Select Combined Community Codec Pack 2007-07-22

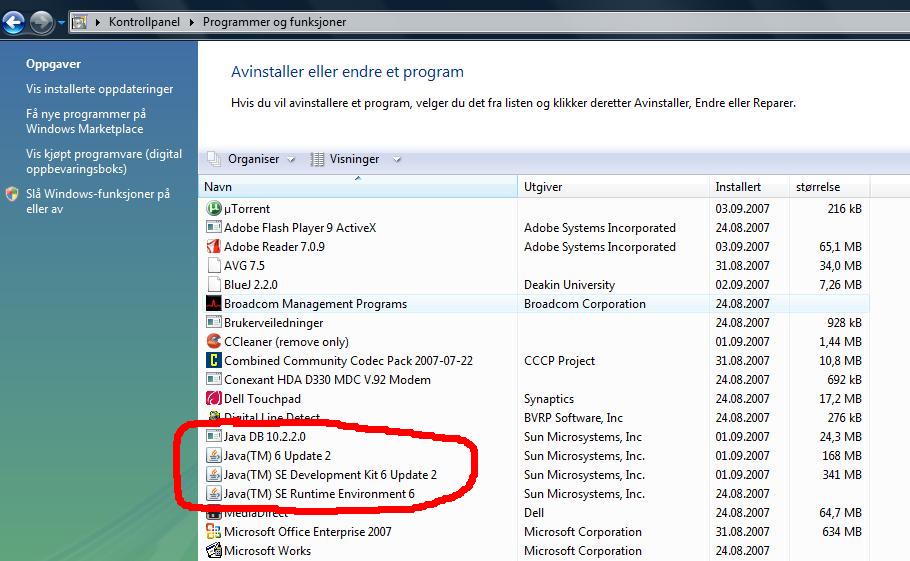pos(348,360)
